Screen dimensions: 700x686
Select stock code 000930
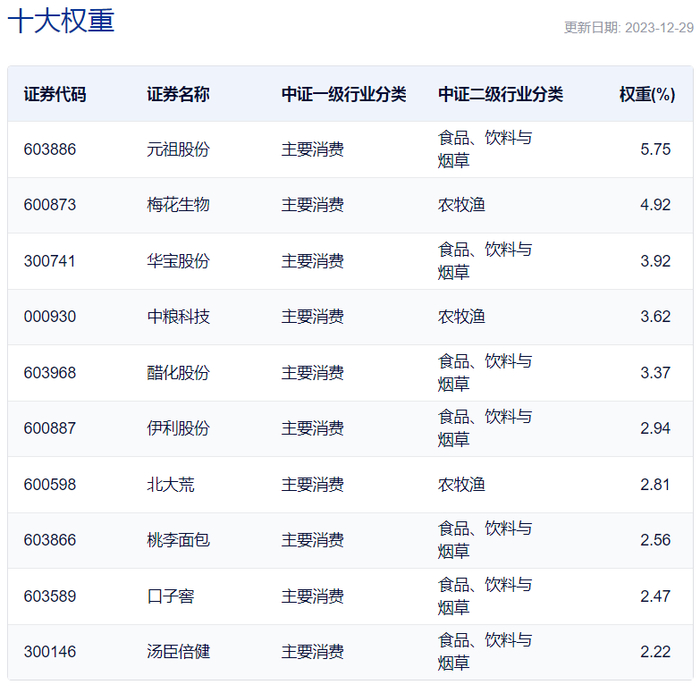pos(50,317)
